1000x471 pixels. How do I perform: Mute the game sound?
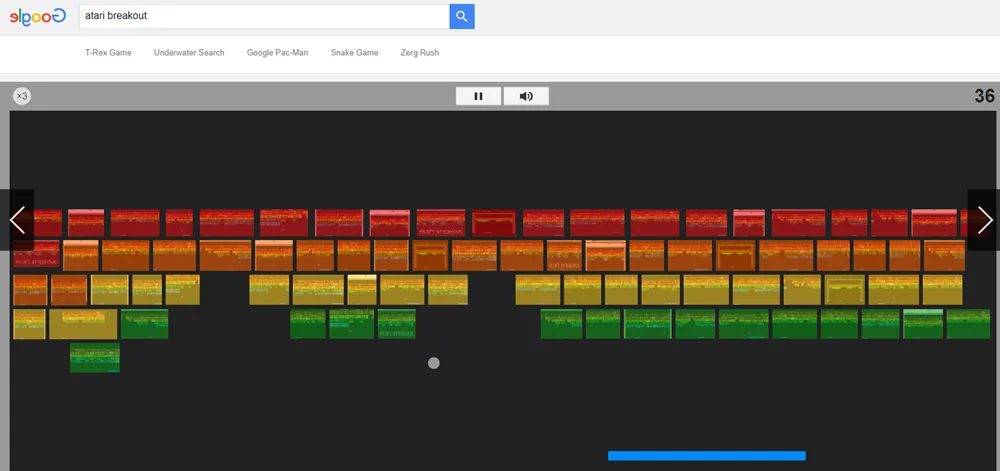click(526, 96)
